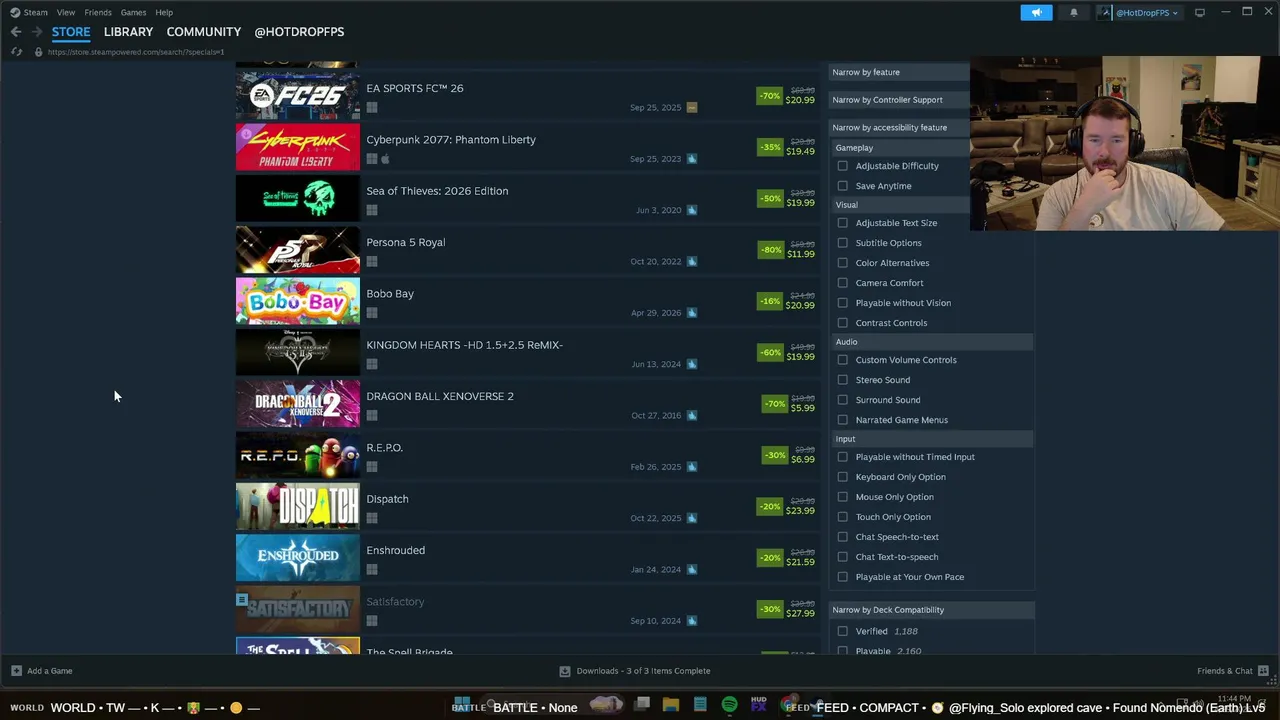Screen dimensions: 1280x720
Task: Open the blue megaphone announcements button
Action: (1036, 12)
